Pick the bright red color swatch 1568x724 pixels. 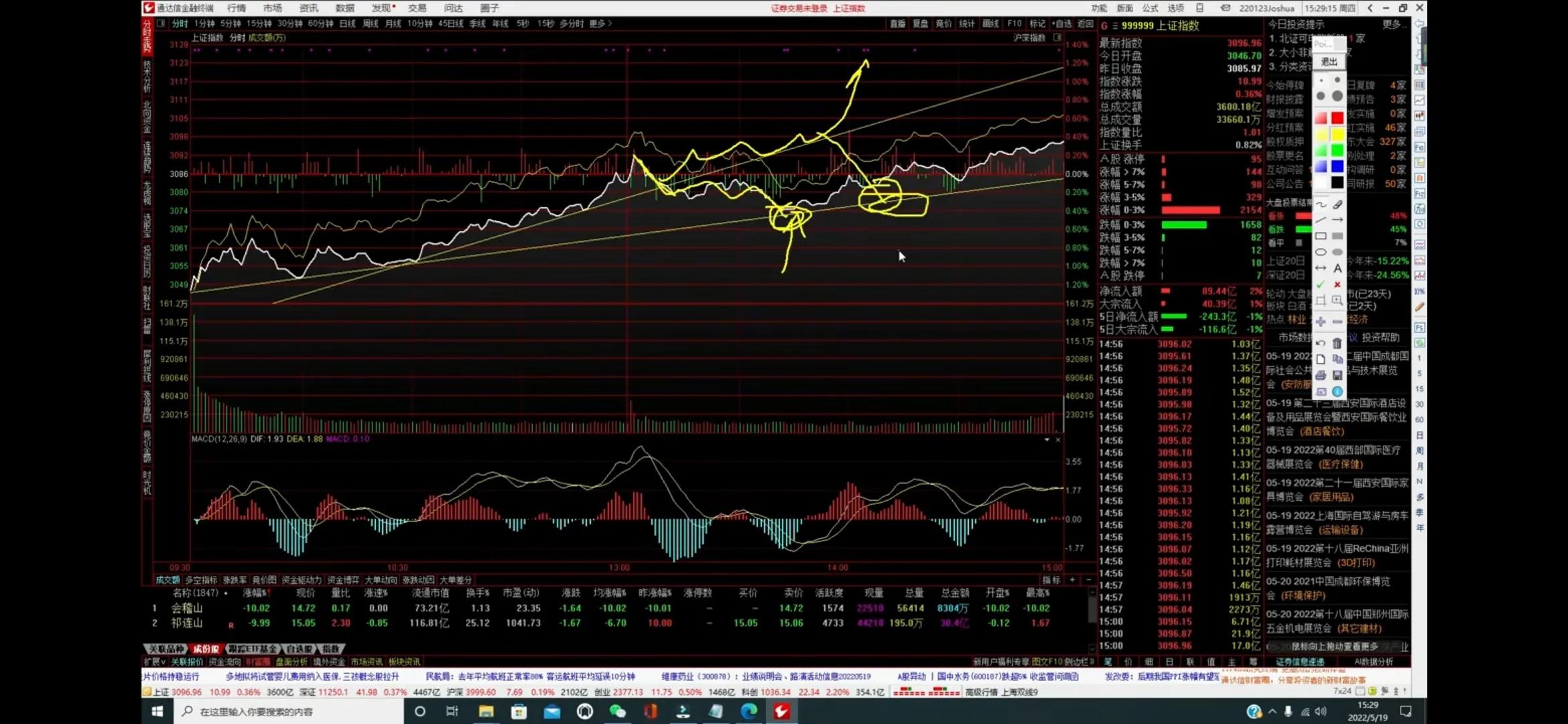(1337, 118)
